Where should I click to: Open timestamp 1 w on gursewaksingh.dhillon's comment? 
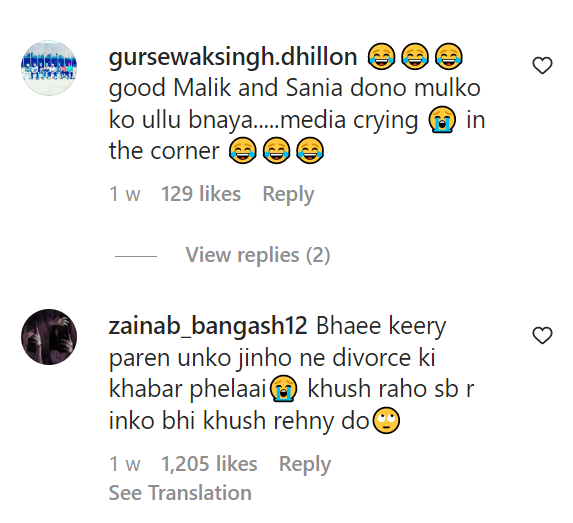coord(125,194)
